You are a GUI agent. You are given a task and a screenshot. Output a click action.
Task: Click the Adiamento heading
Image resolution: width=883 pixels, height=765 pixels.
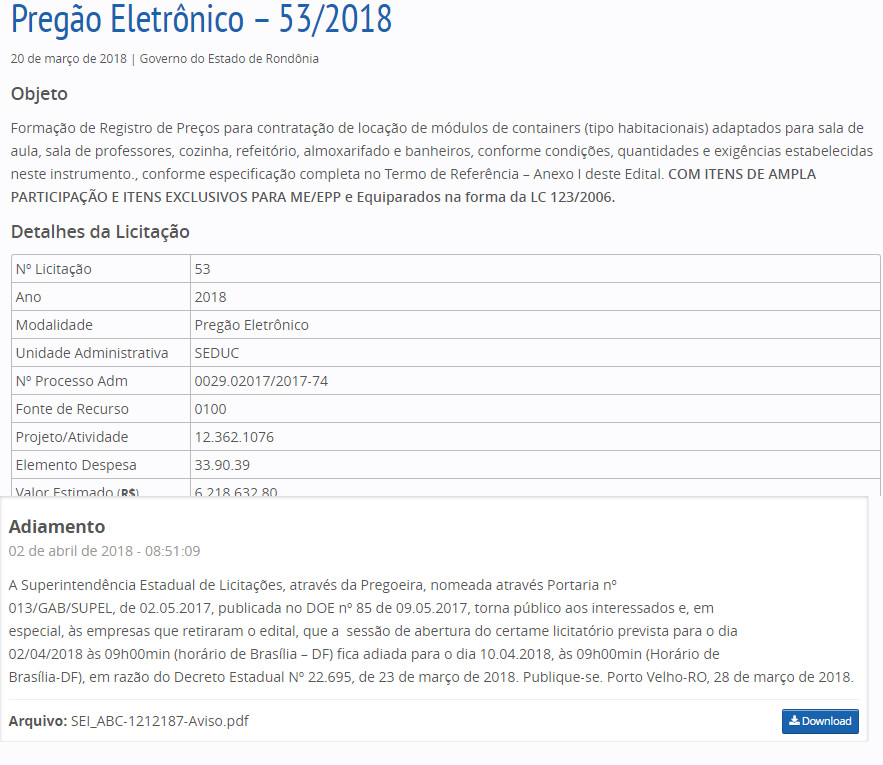pos(57,526)
